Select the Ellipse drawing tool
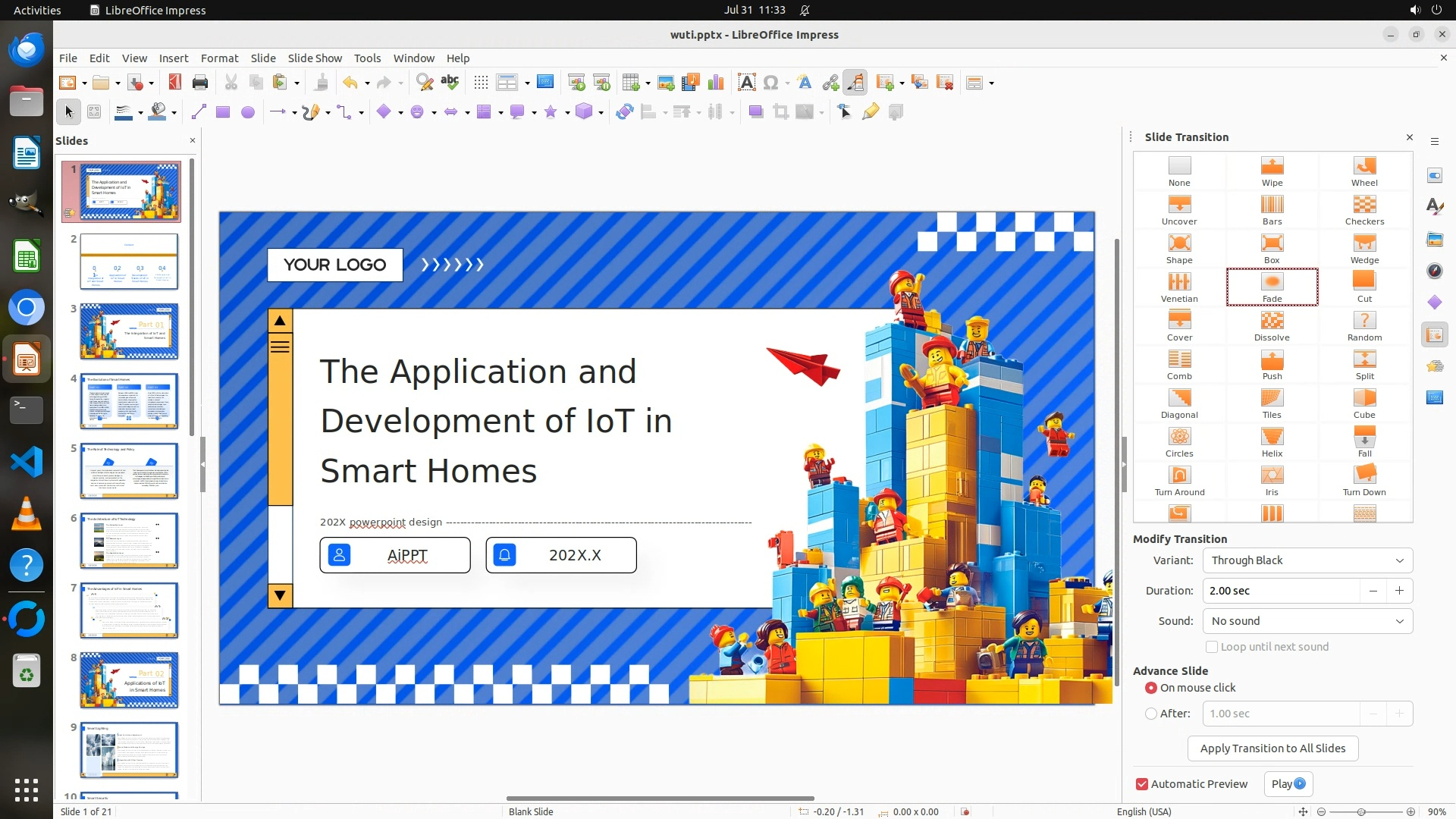The height and width of the screenshot is (819, 1456). [247, 112]
